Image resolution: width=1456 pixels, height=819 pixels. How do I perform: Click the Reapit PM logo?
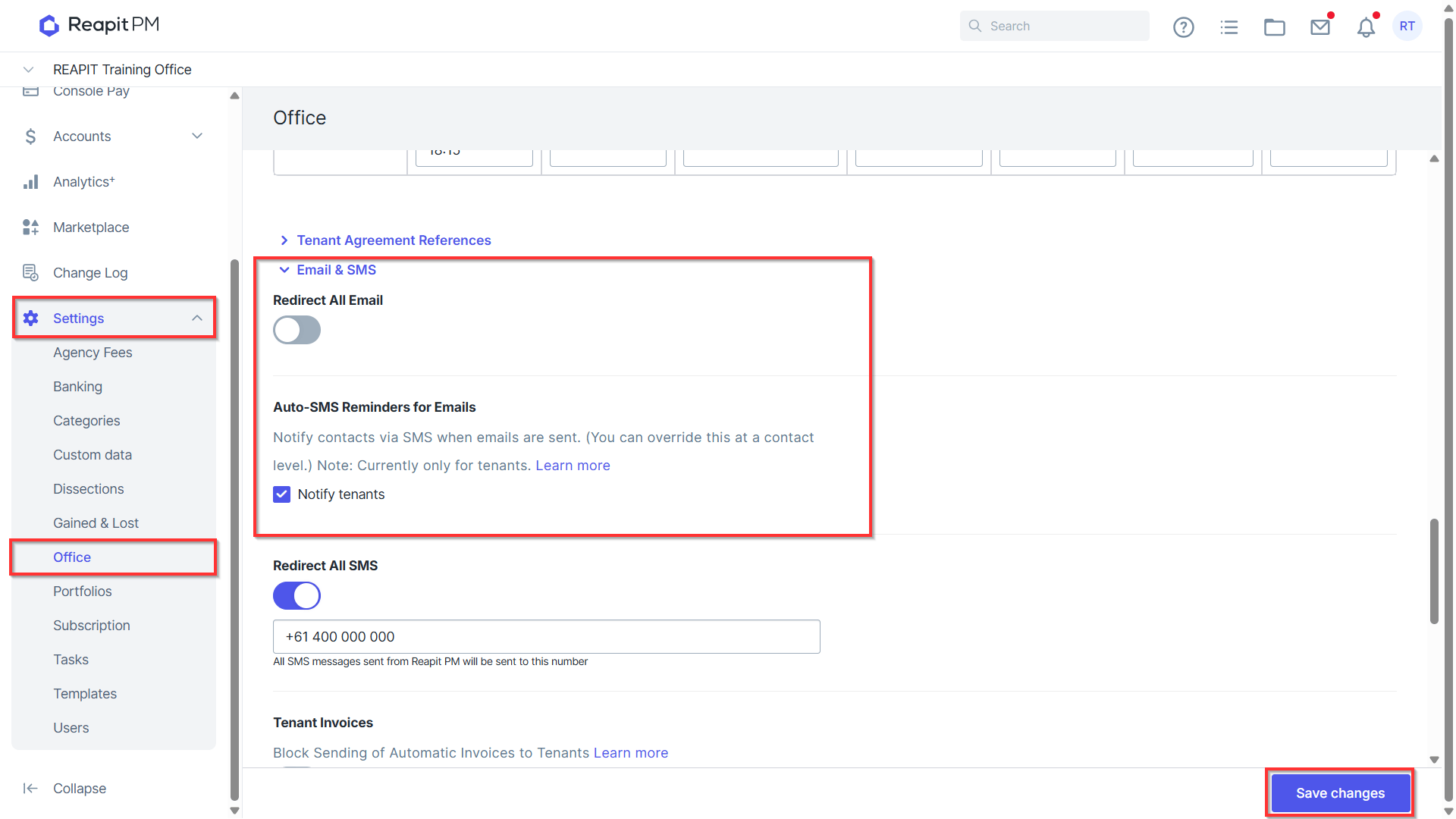pos(99,25)
